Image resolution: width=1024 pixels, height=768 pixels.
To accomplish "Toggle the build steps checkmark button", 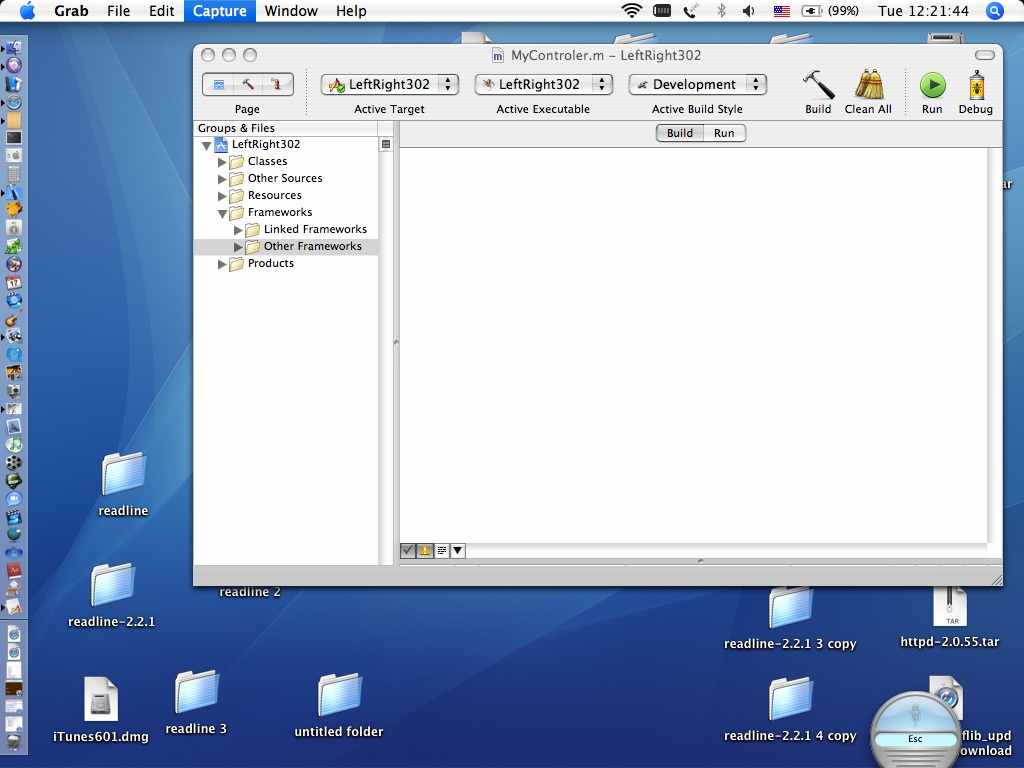I will [x=408, y=551].
